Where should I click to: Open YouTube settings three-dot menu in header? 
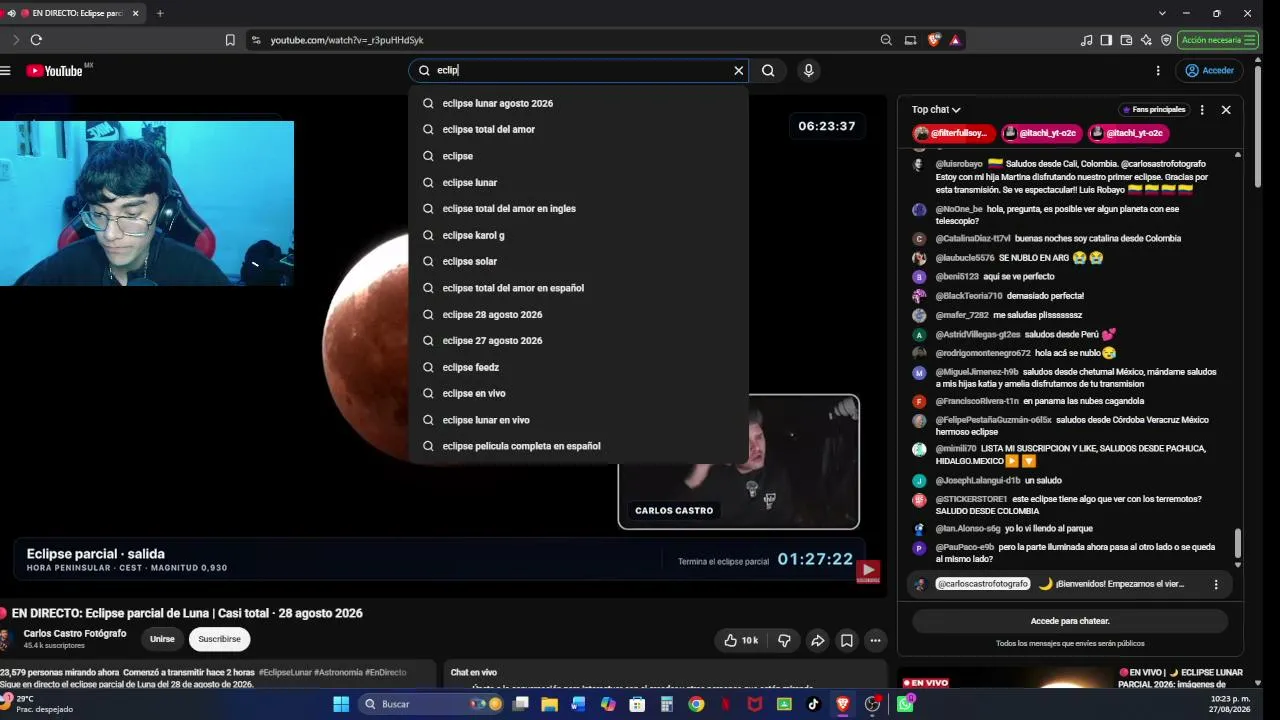click(1158, 71)
